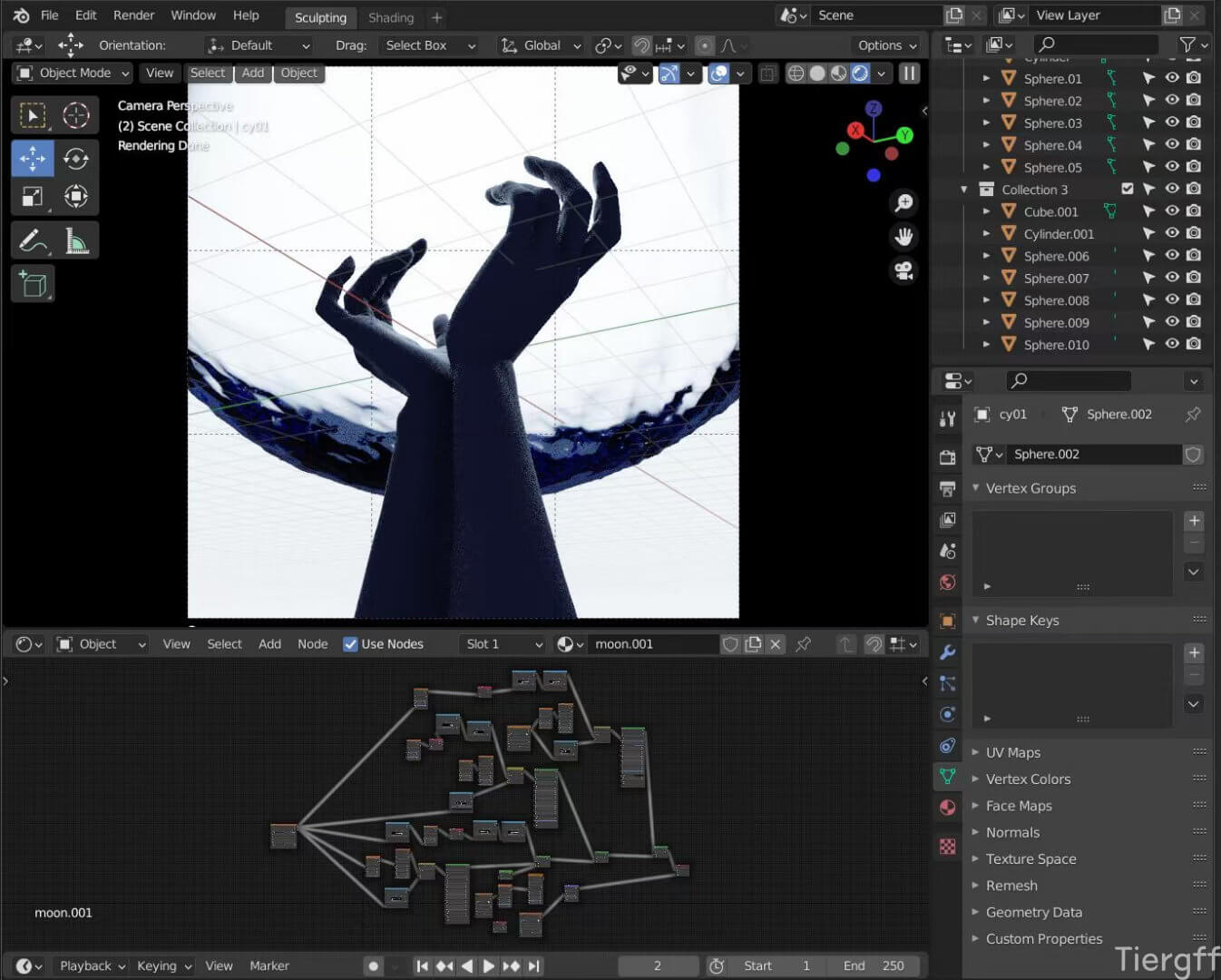Disable Collection 3 exclude checkbox
The height and width of the screenshot is (980, 1221).
coord(1127,189)
